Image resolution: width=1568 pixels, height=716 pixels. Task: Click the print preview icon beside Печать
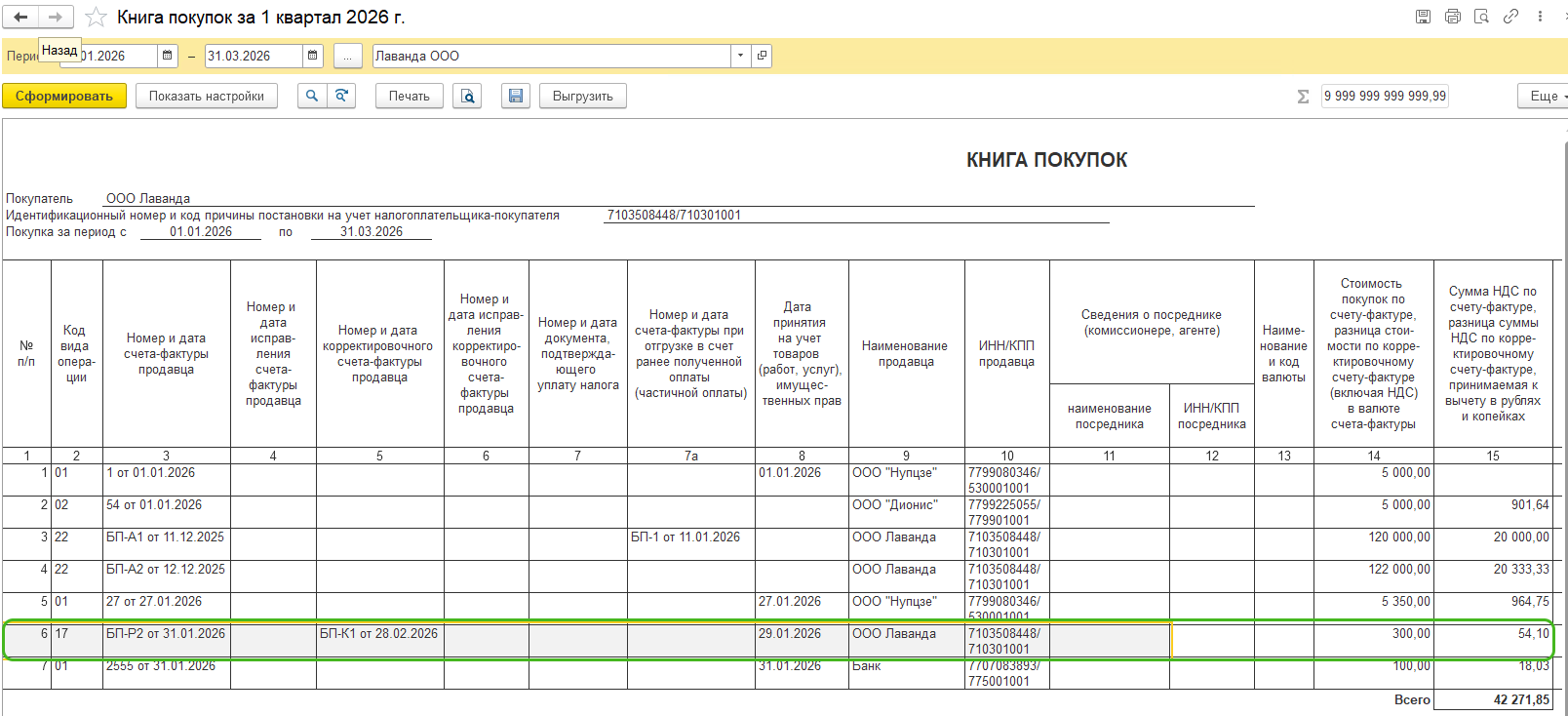(x=467, y=96)
